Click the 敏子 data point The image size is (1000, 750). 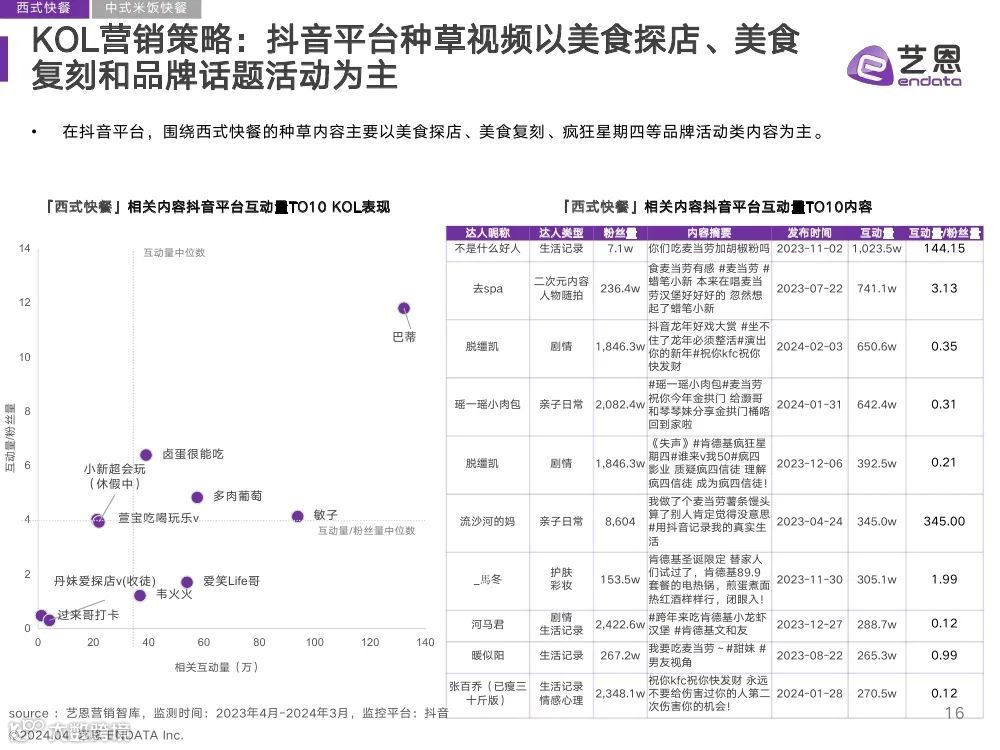tap(298, 516)
